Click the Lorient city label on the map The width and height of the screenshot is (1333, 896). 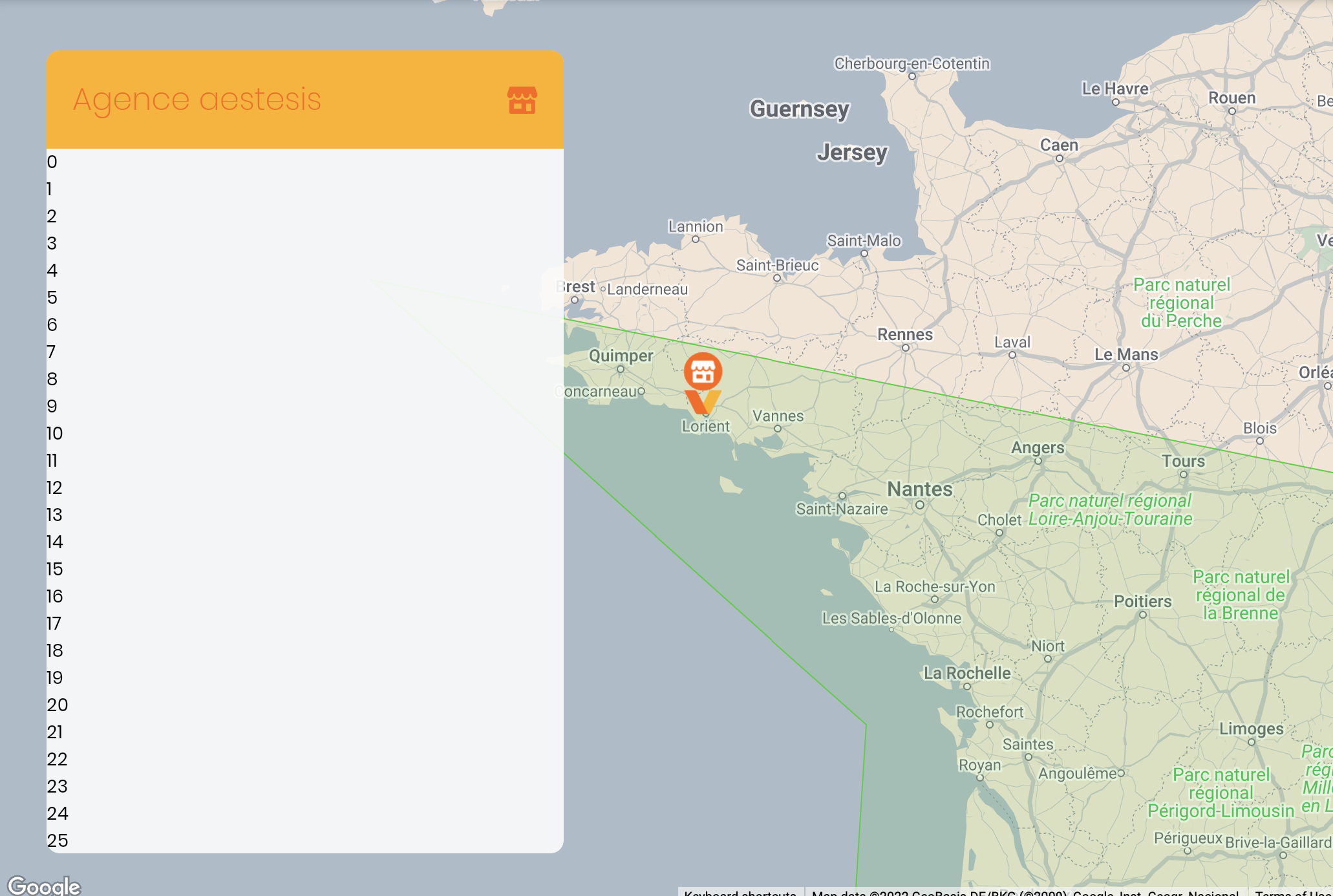(705, 426)
